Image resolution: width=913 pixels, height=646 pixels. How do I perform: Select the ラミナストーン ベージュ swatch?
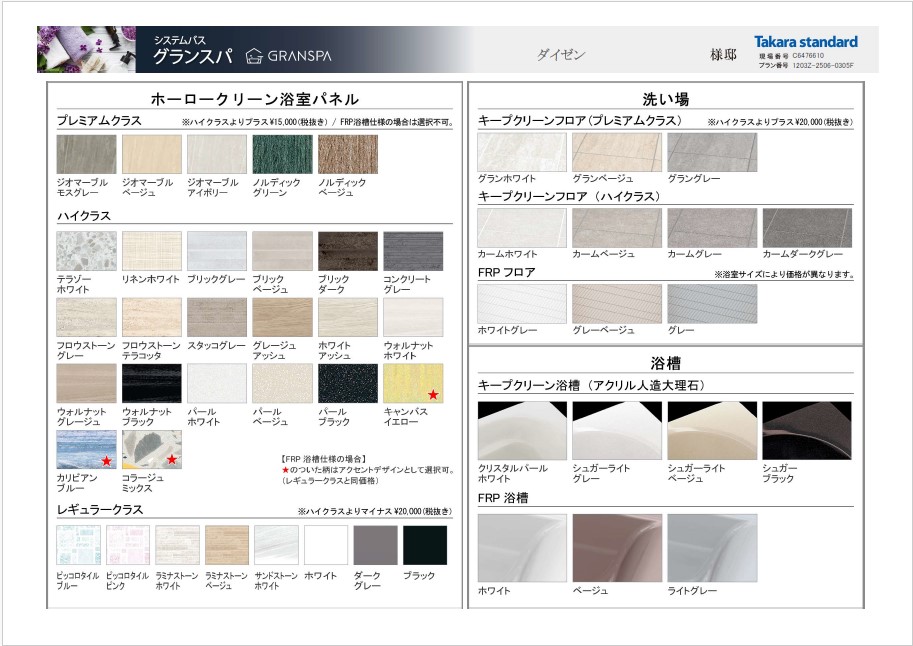(x=227, y=545)
